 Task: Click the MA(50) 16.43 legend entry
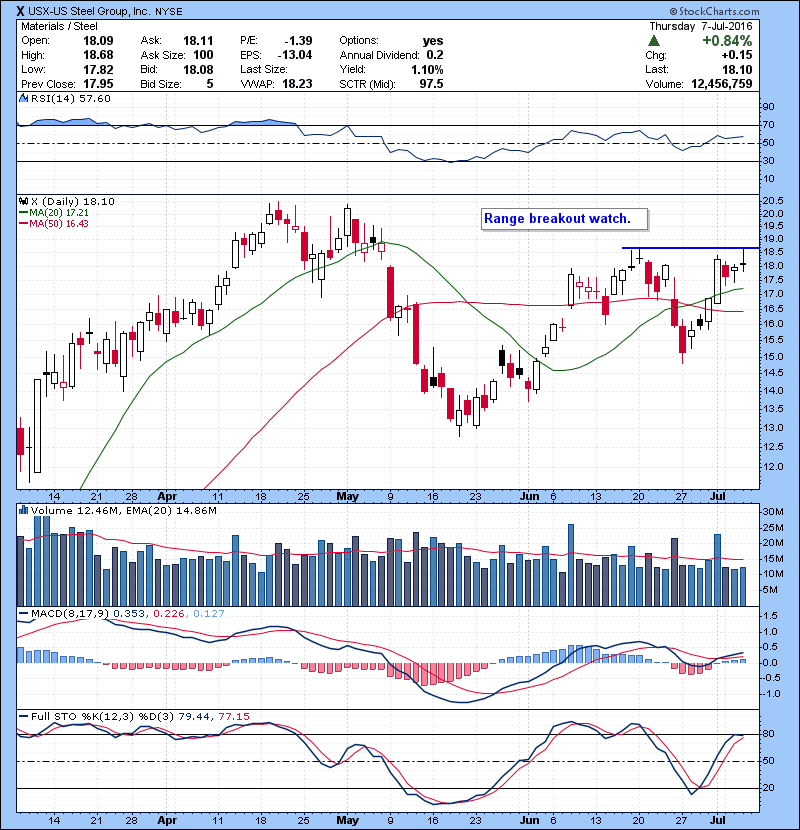[x=54, y=223]
